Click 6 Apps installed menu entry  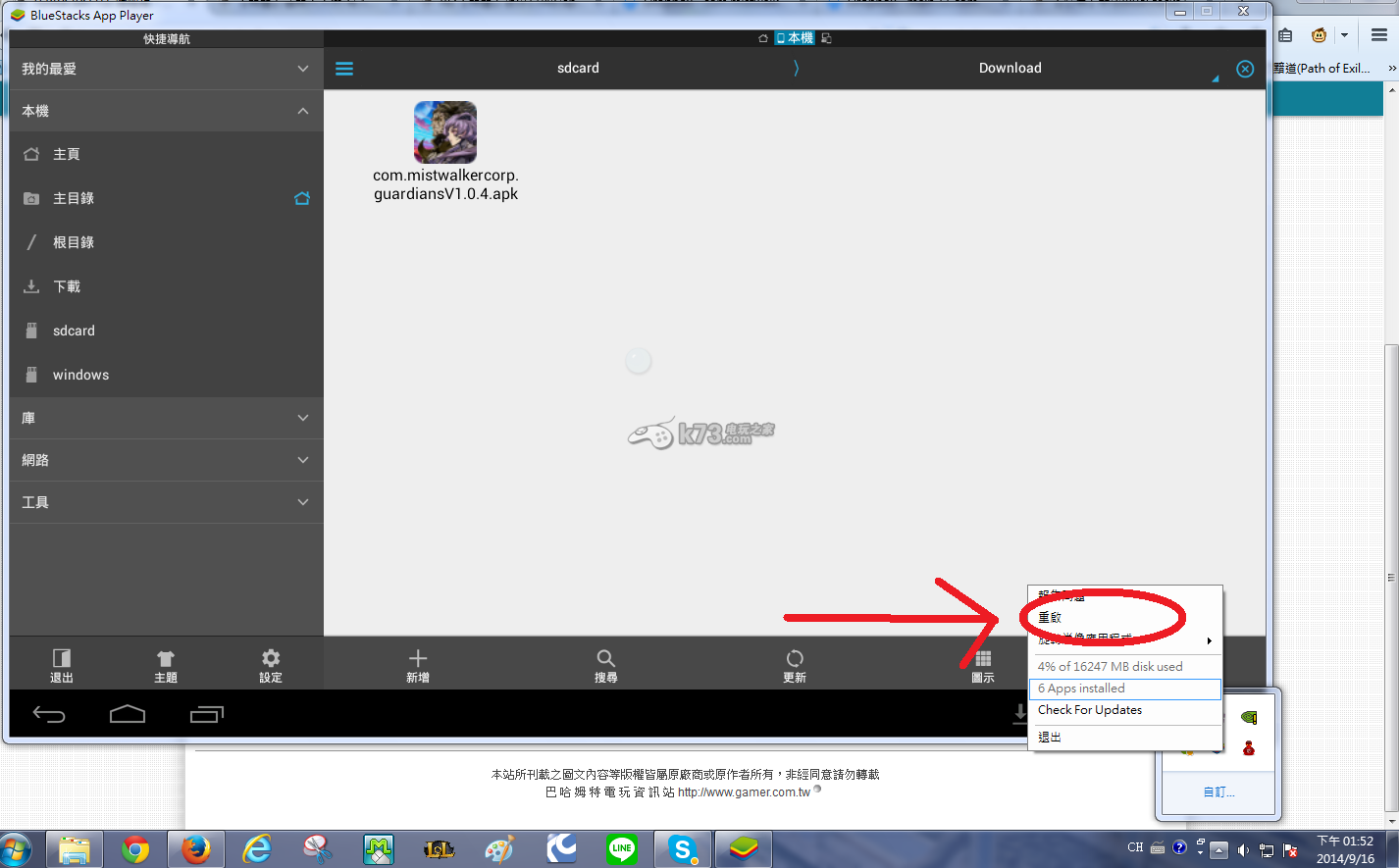click(1124, 689)
